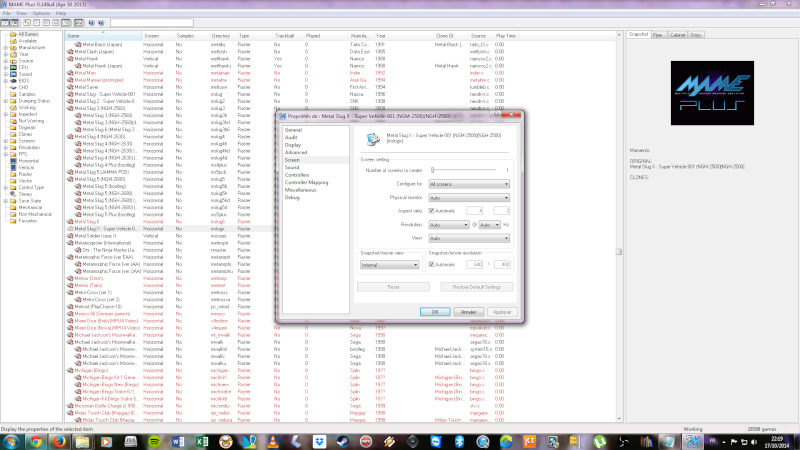Click the CHD disk icon in folder tree
The height and width of the screenshot is (450, 800).
coord(13,87)
